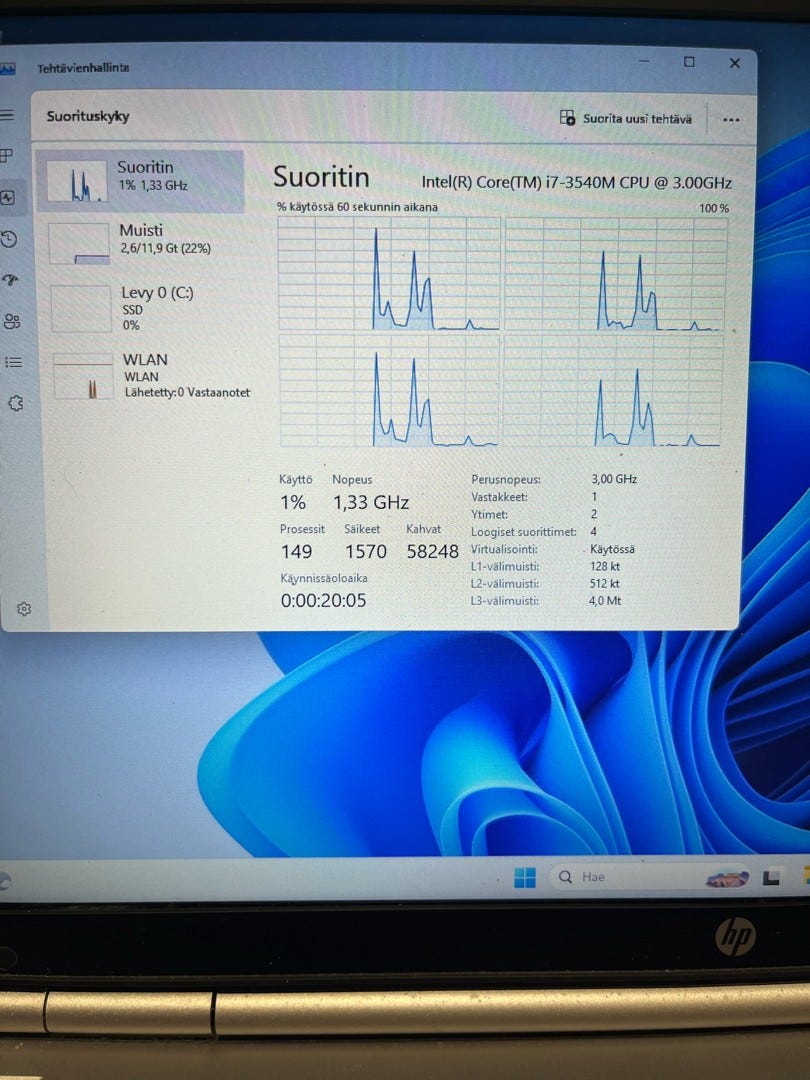Open App history icon in sidebar

pos(9,239)
